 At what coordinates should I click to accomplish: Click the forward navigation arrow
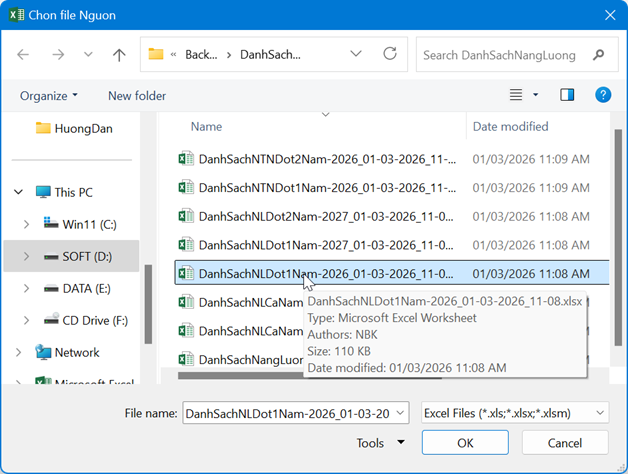tap(58, 54)
